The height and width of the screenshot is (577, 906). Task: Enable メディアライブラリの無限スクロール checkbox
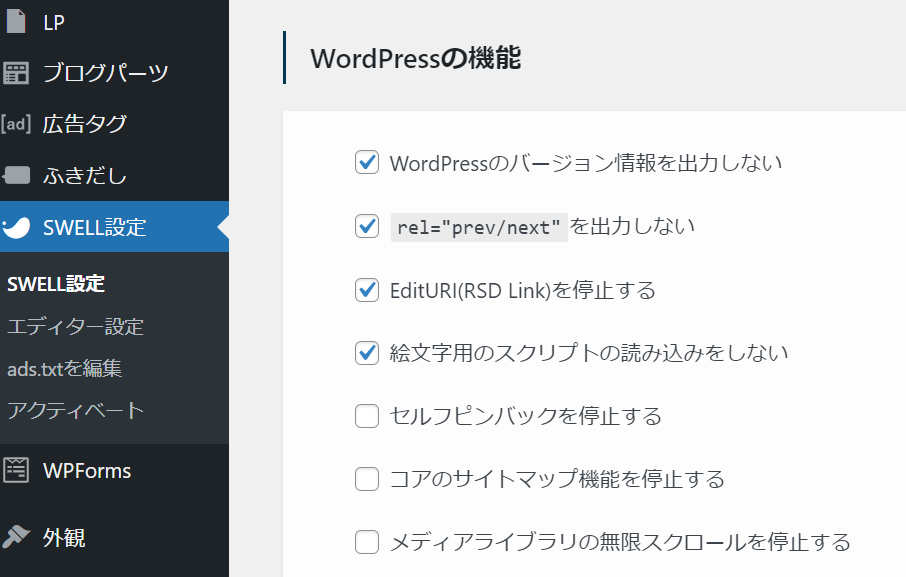pos(367,542)
